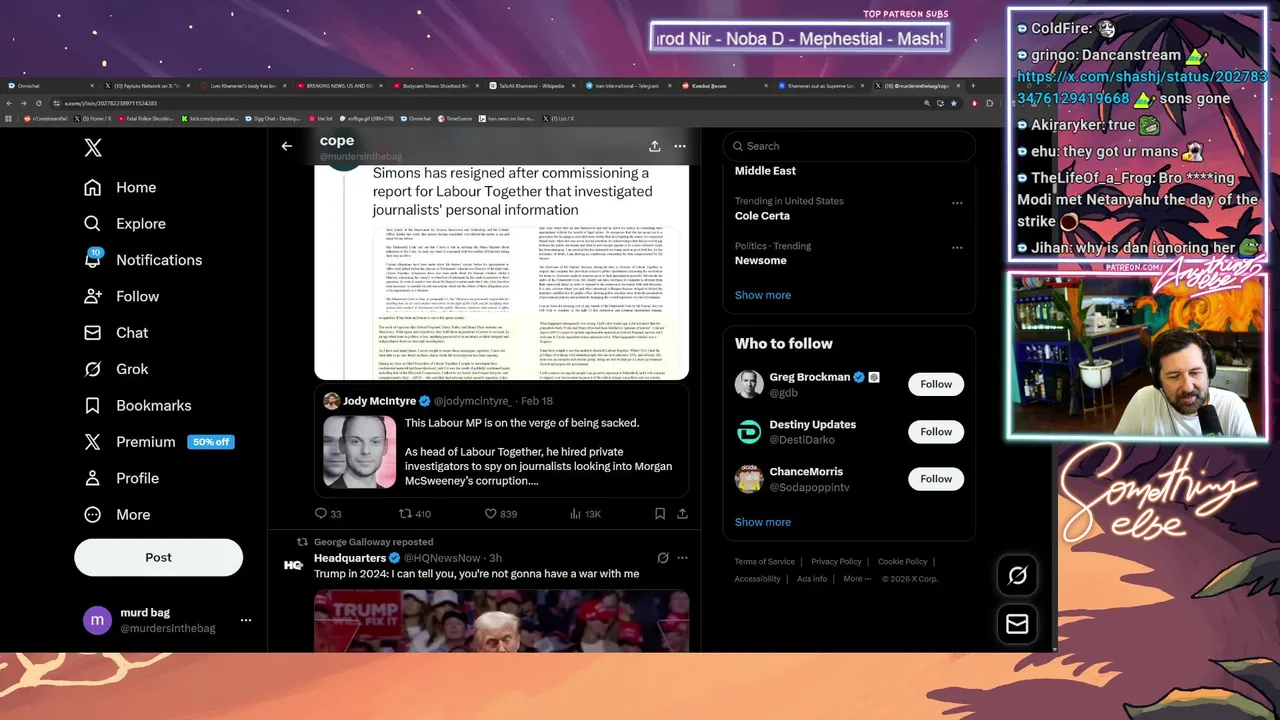Image resolution: width=1280 pixels, height=720 pixels.
Task: Show more under Who to follow
Action: [763, 522]
